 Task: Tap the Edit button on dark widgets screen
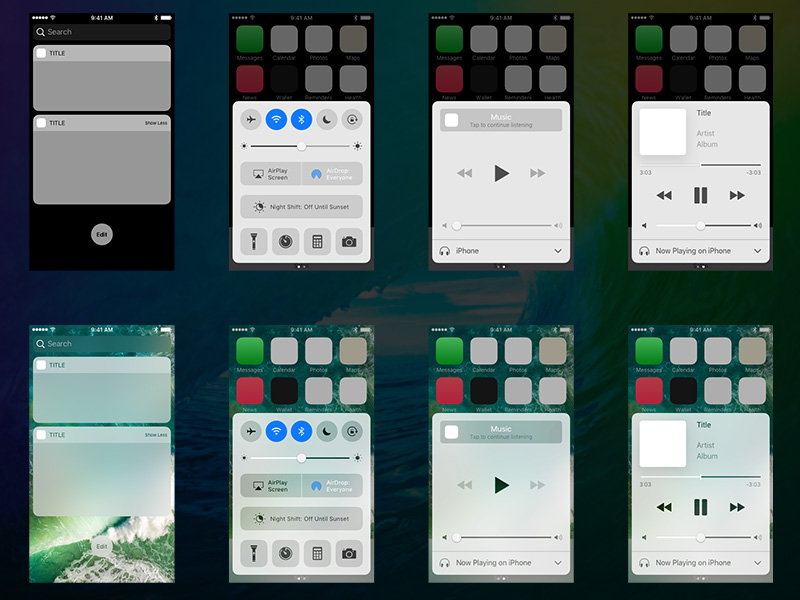pyautogui.click(x=102, y=235)
